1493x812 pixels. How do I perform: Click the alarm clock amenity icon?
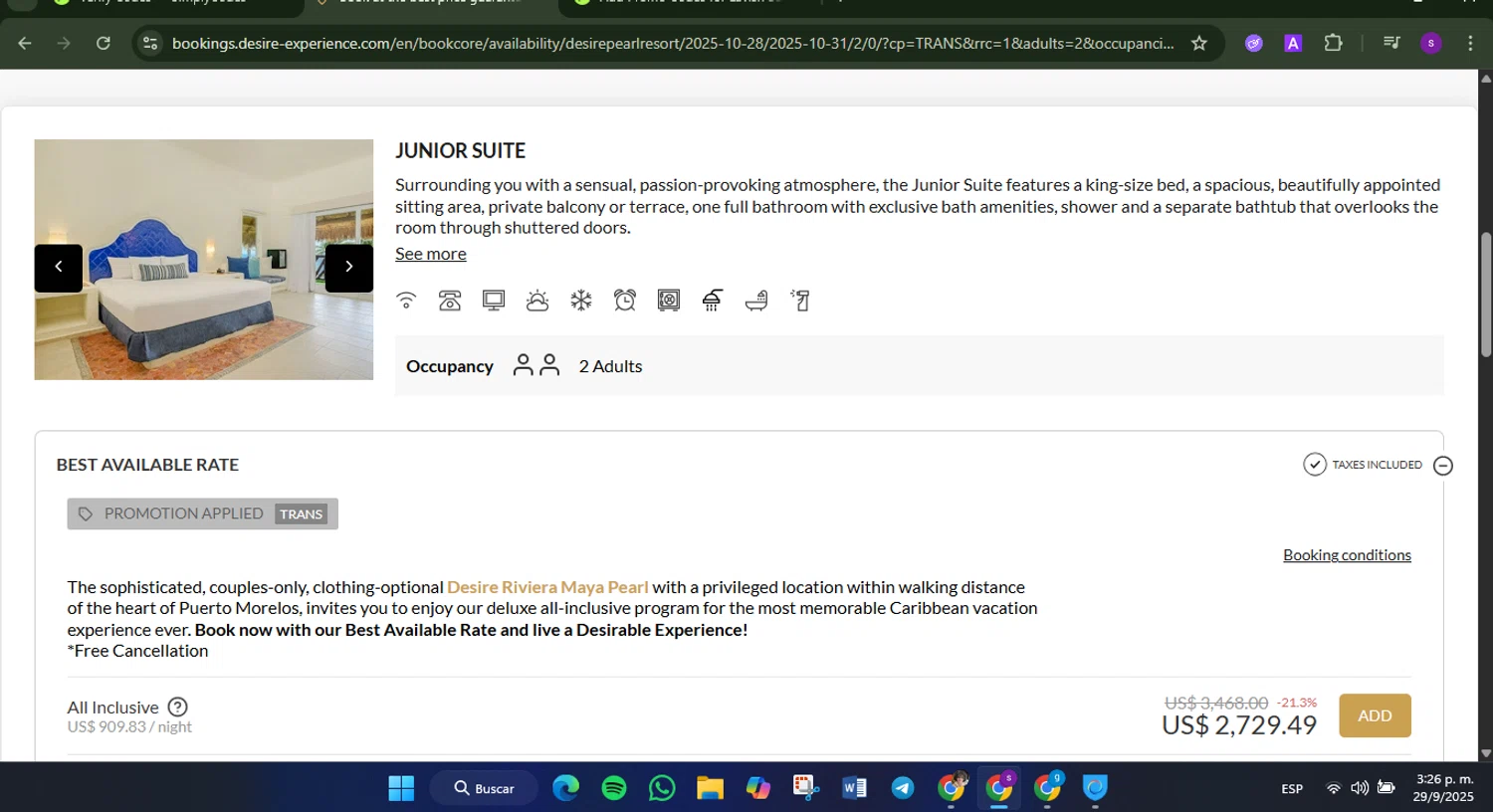point(625,301)
